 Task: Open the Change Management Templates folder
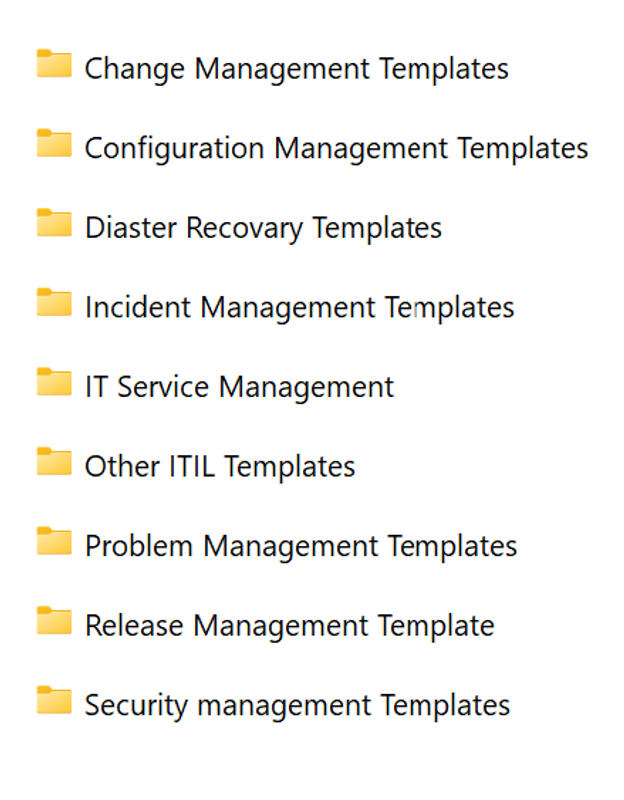pos(297,68)
